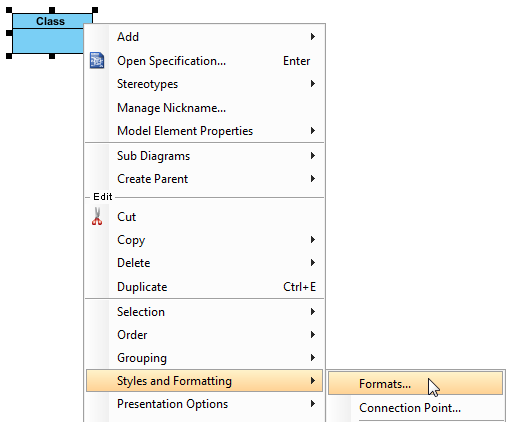Expand the arrow beside Stereotypes
The width and height of the screenshot is (507, 422).
[313, 83]
